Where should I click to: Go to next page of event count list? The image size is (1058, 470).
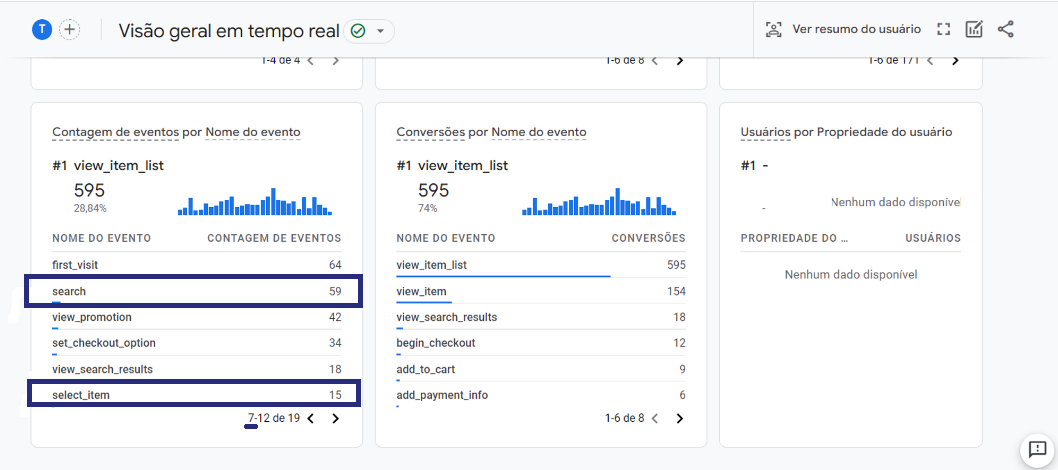tap(335, 419)
